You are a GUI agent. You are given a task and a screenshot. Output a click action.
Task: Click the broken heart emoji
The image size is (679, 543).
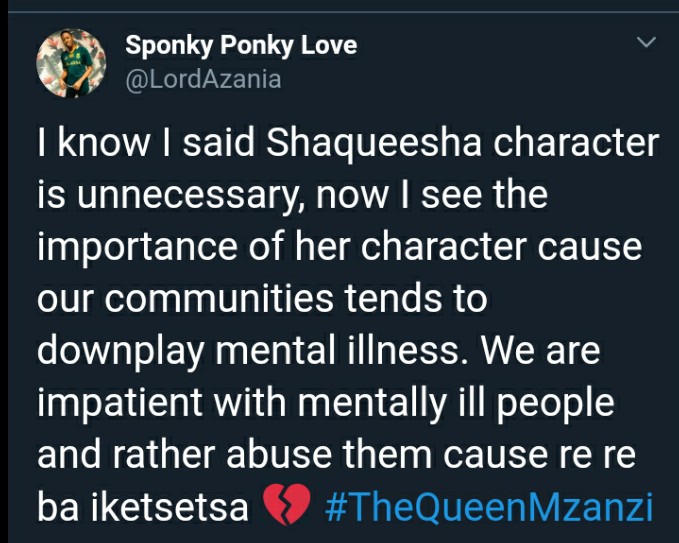287,505
